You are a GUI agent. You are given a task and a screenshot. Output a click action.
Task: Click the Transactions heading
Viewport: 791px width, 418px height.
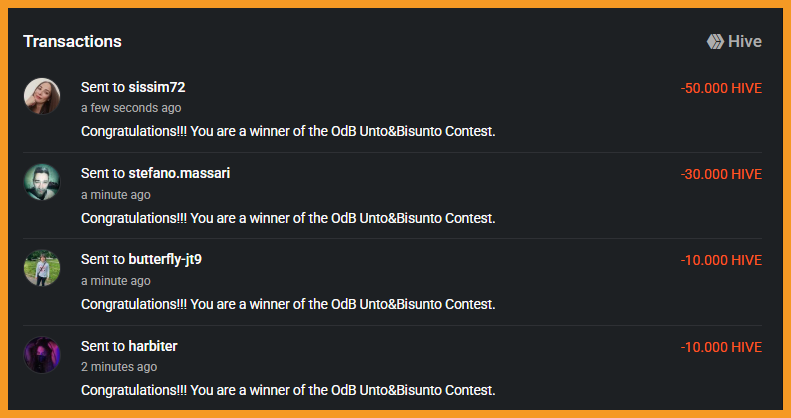click(72, 41)
